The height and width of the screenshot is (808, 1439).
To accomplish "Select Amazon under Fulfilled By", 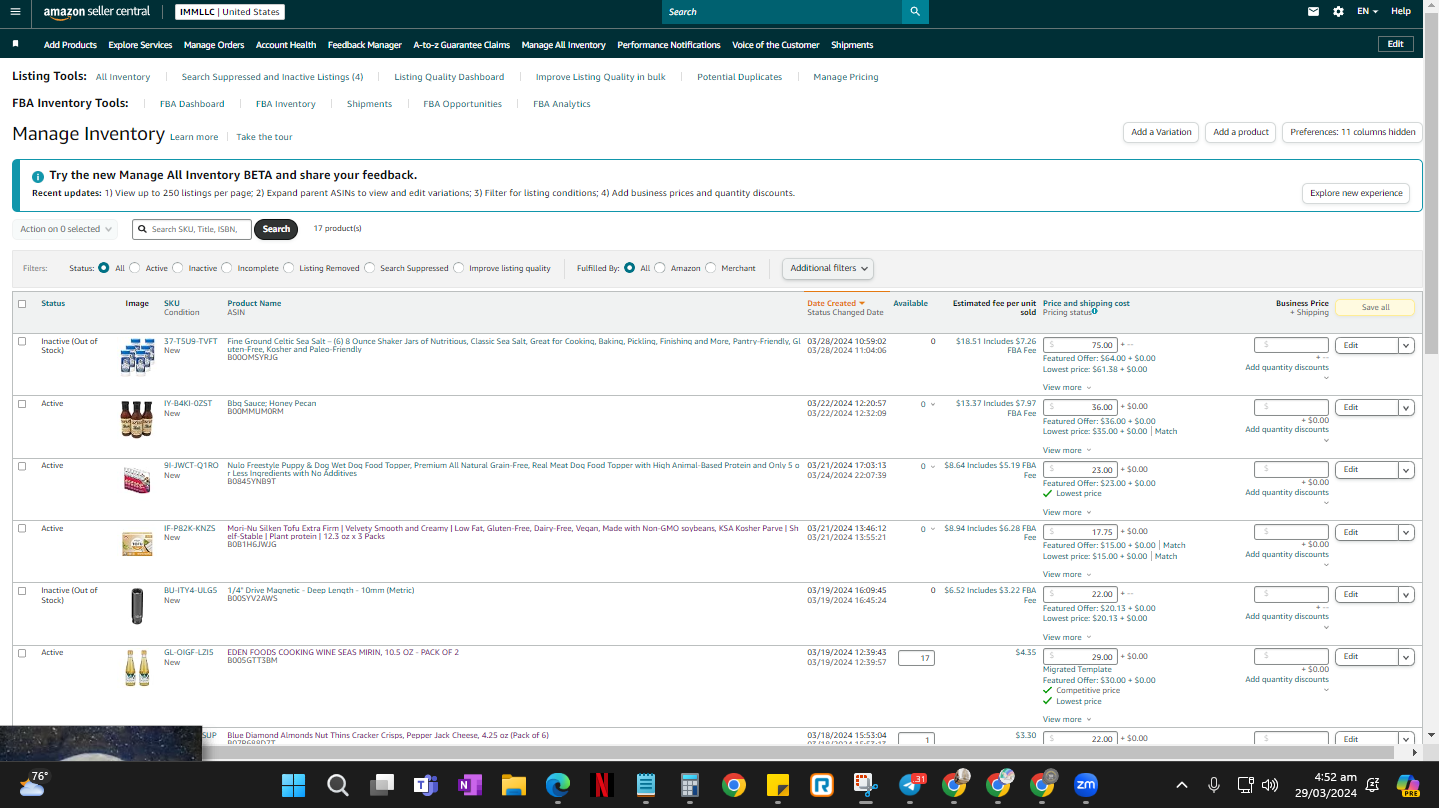I will (x=660, y=268).
